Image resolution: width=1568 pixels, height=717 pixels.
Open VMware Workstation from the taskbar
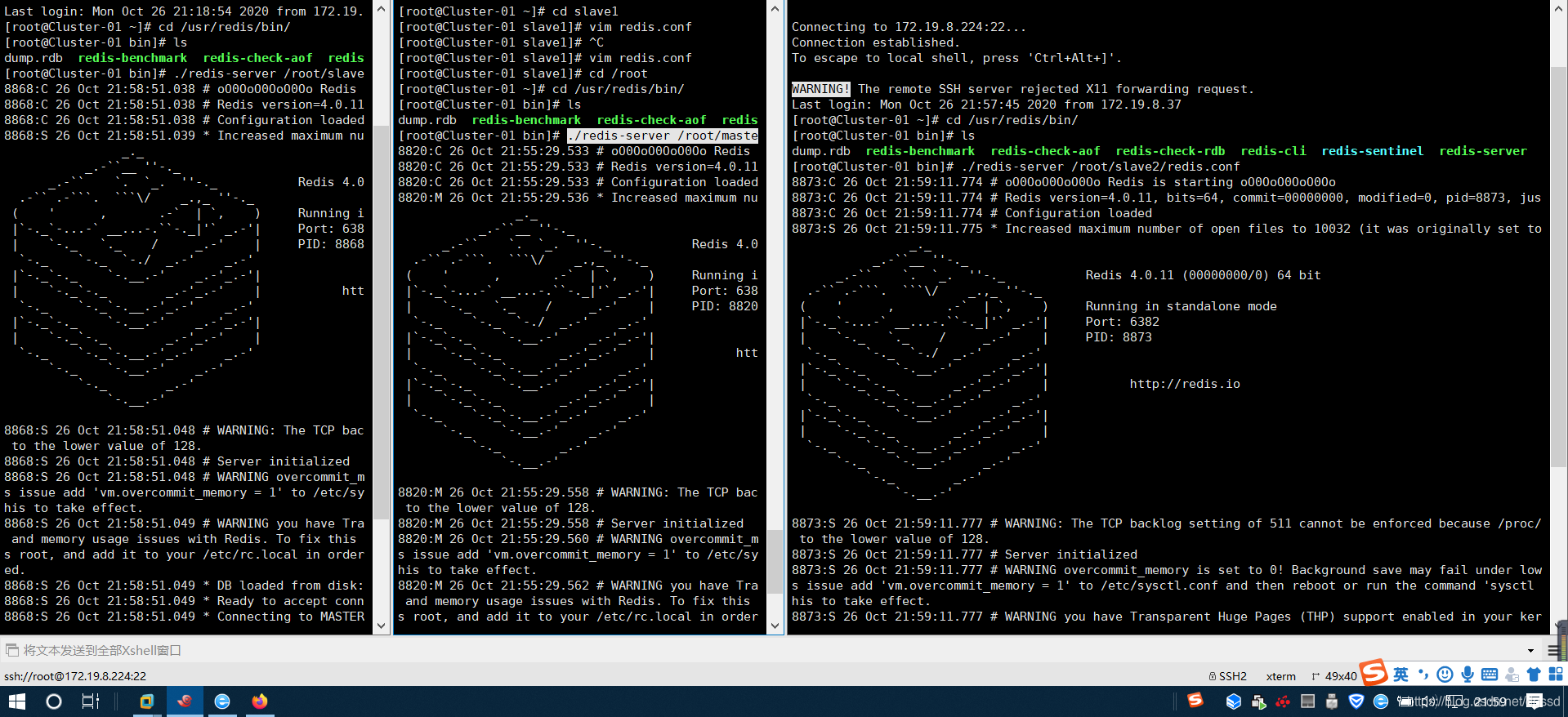coord(147,701)
